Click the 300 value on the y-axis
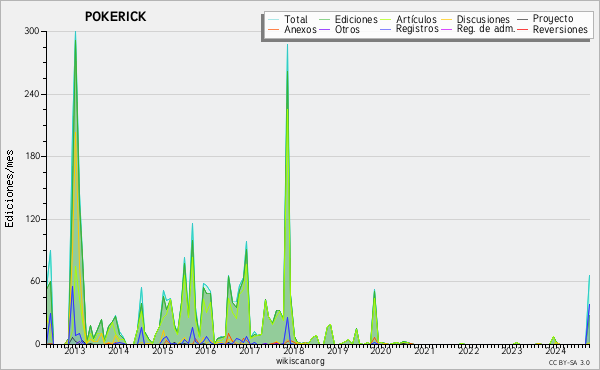This screenshot has height=370, width=600. click(32, 31)
